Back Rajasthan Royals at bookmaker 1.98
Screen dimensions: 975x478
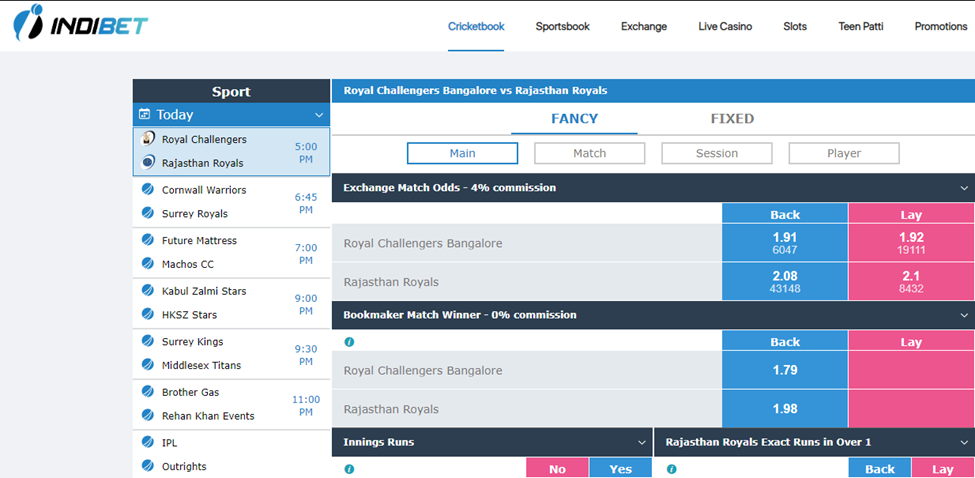(x=785, y=409)
